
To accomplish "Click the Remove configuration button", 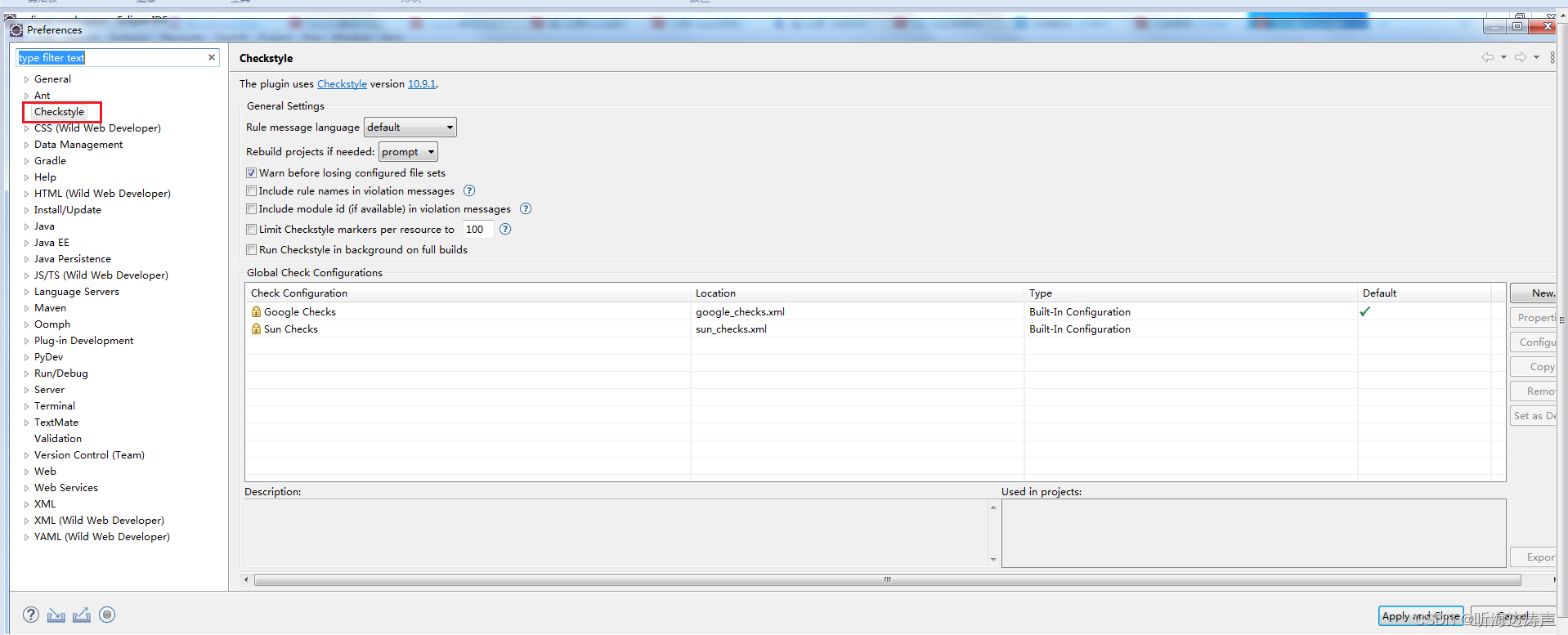I will (x=1533, y=391).
